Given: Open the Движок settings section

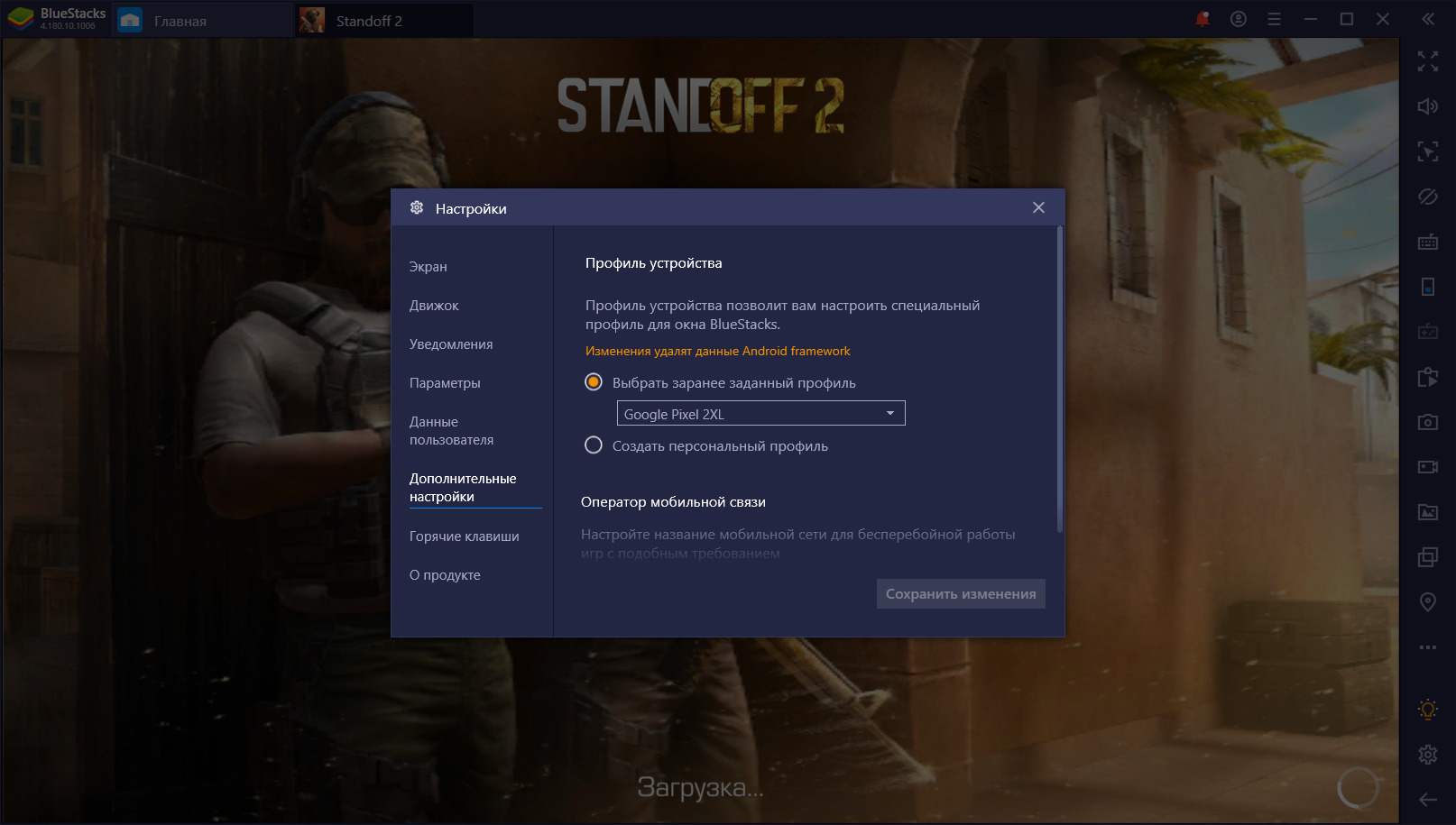Looking at the screenshot, I should (x=434, y=306).
